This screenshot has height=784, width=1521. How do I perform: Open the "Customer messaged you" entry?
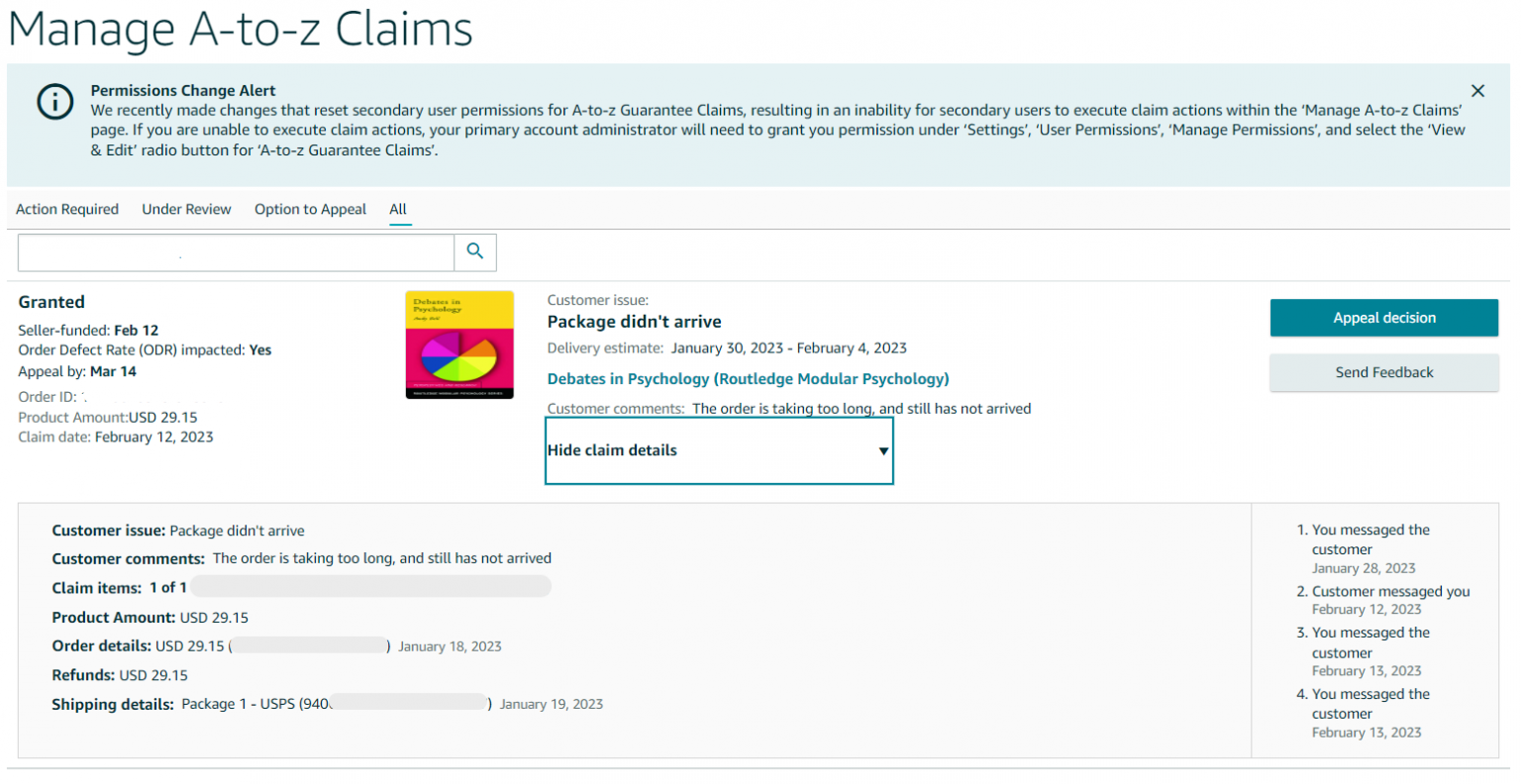pos(1390,592)
